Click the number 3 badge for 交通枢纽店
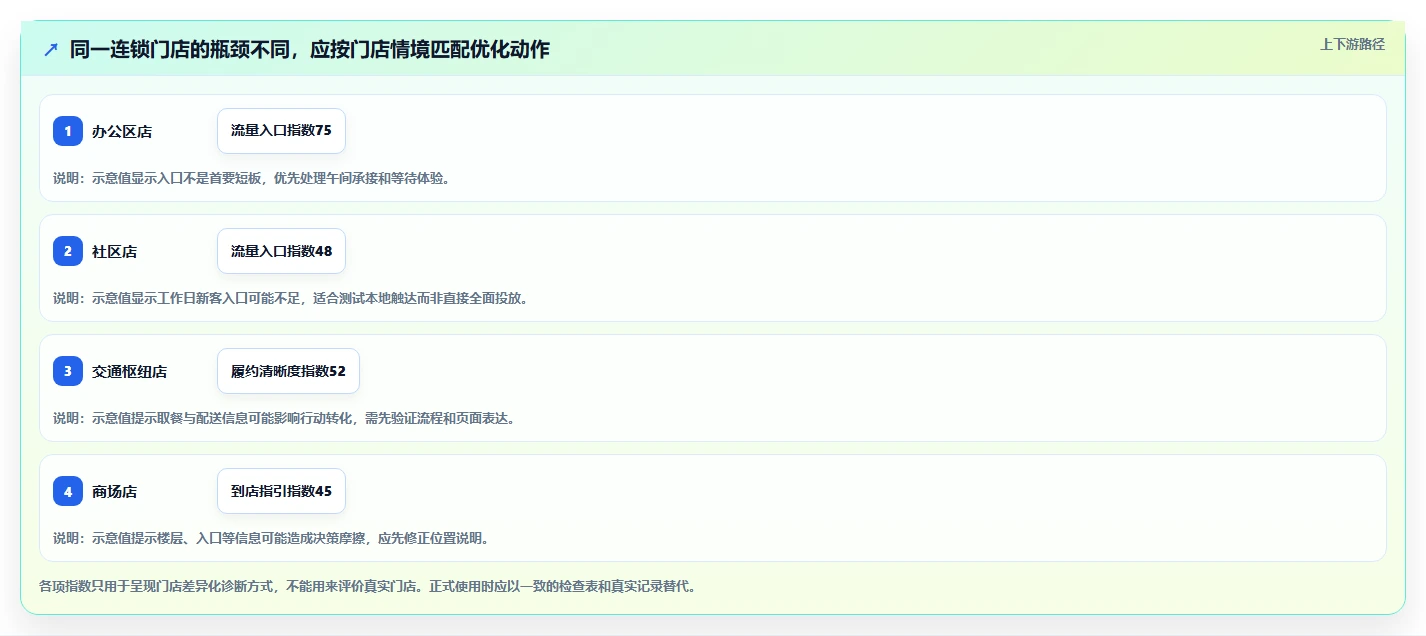The width and height of the screenshot is (1426, 636). pos(68,371)
